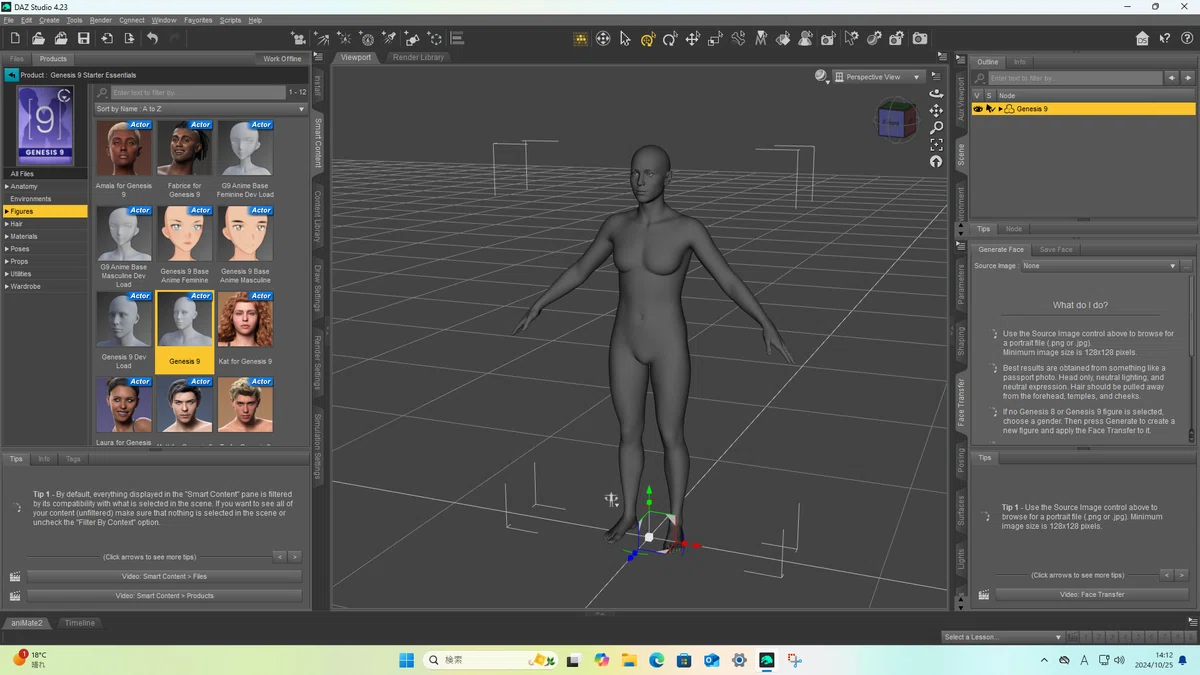Viewport: 1200px width, 675px height.
Task: Click the viewport pan control
Action: point(936,110)
